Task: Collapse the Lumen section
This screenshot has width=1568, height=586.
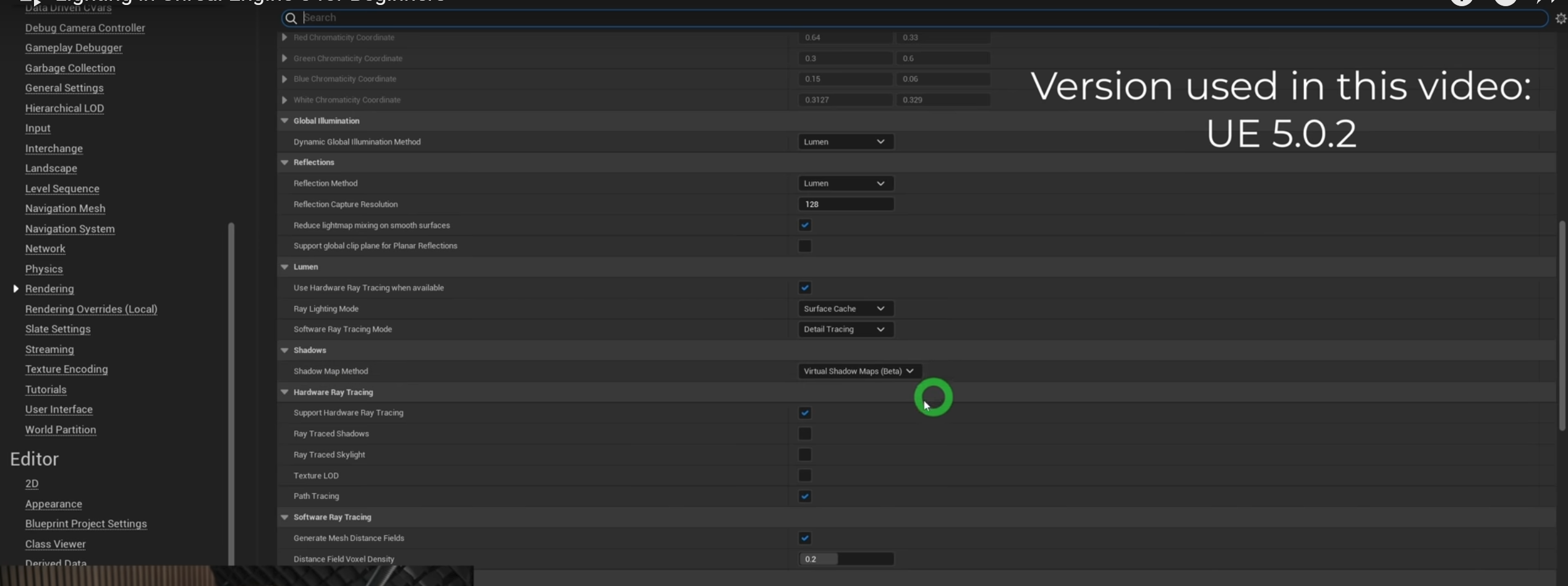Action: pos(284,266)
